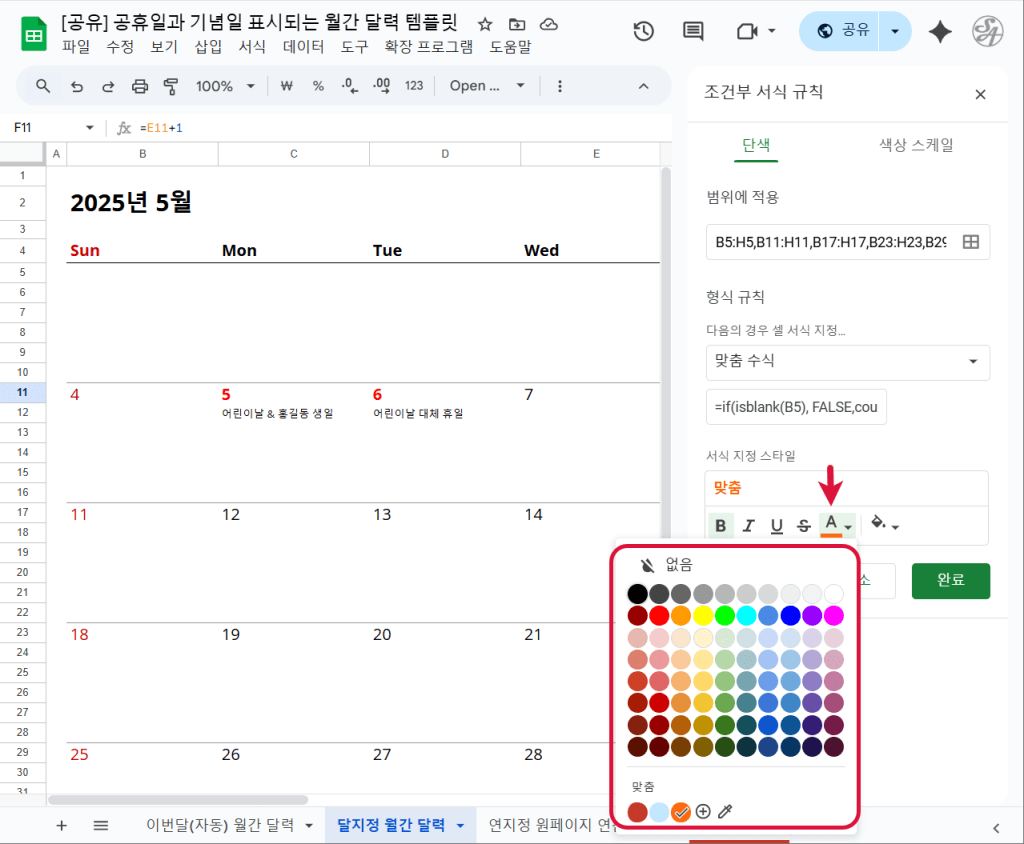Toggle italic in formatting style
Viewport: 1024px width, 844px height.
(748, 525)
